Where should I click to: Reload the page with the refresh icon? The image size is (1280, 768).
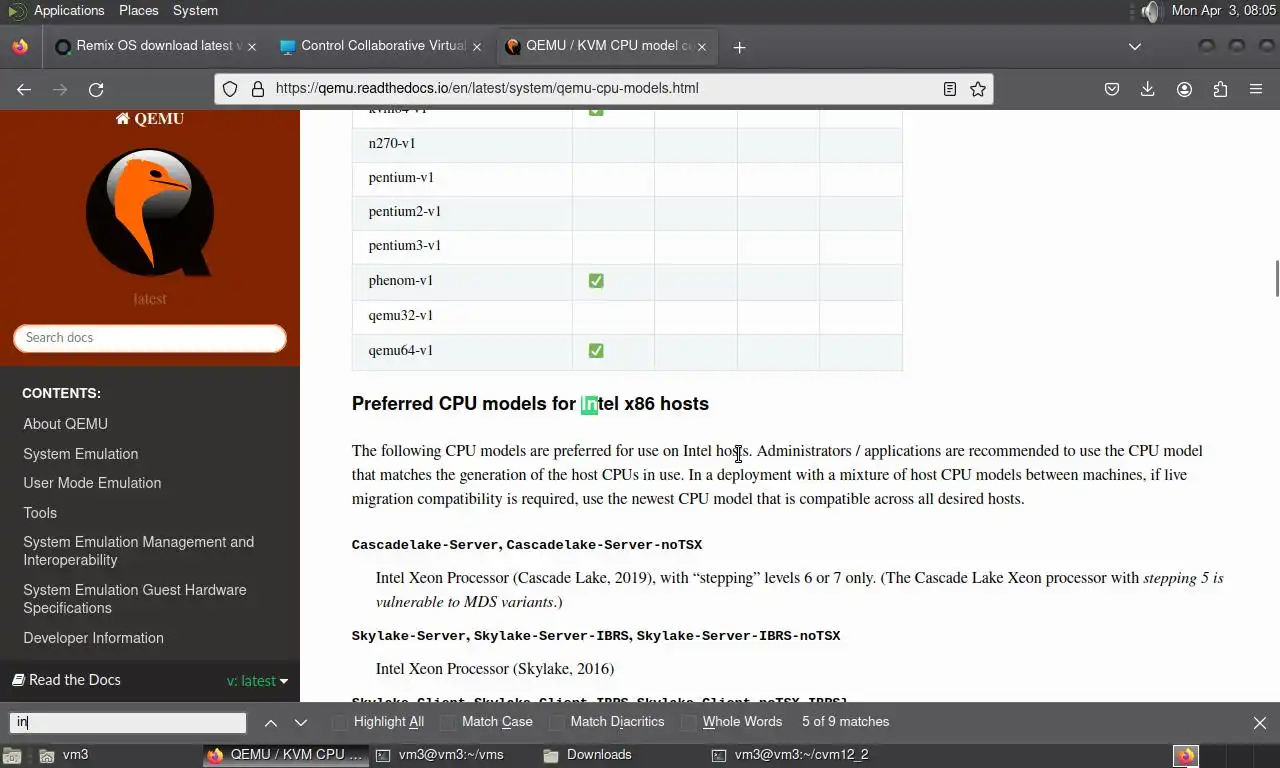pos(96,89)
